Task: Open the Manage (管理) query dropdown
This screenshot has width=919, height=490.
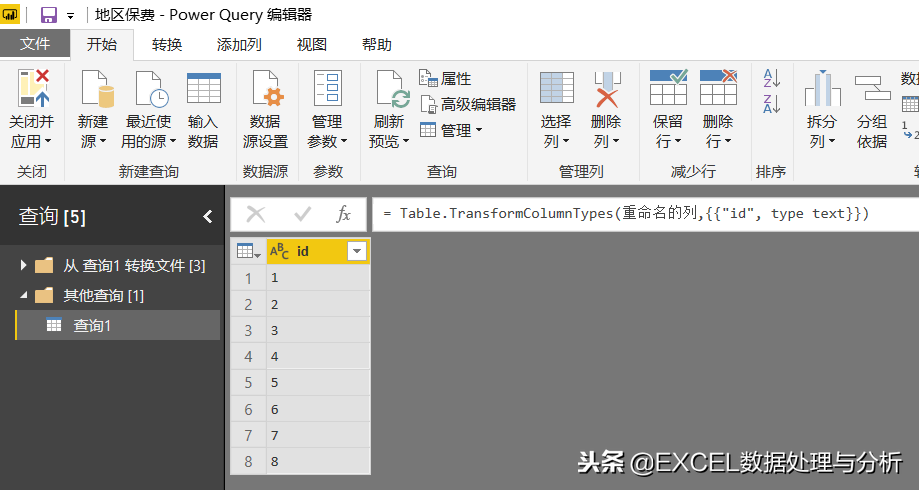Action: (451, 130)
